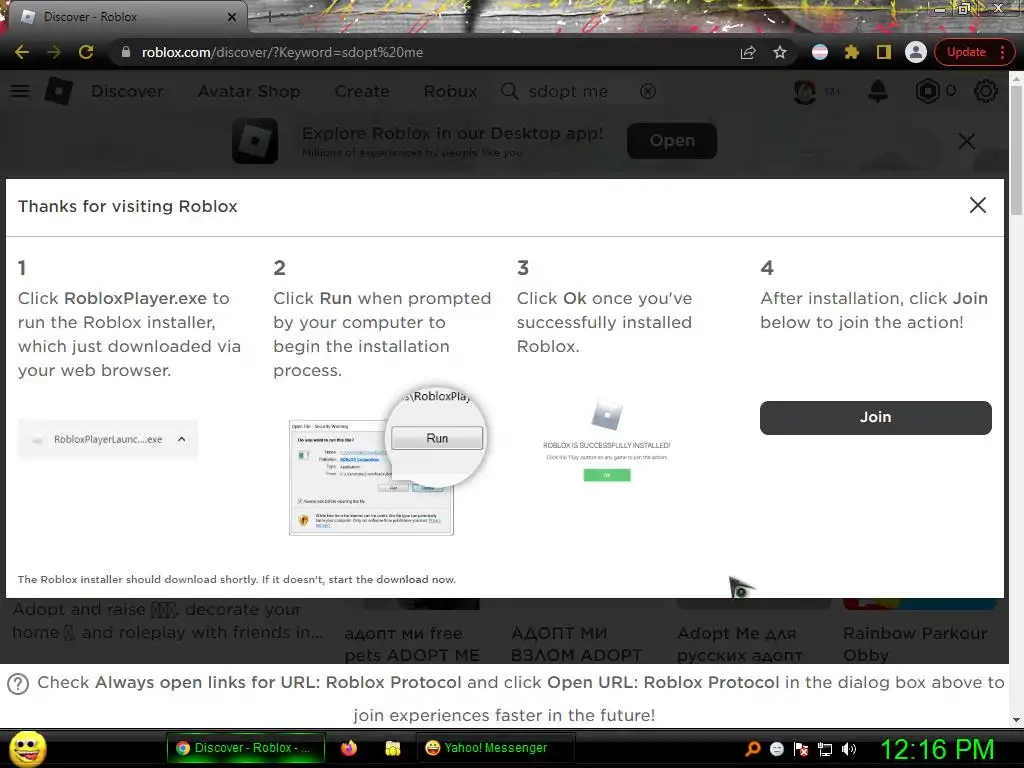
Task: Click the lock icon in address bar
Action: [126, 52]
